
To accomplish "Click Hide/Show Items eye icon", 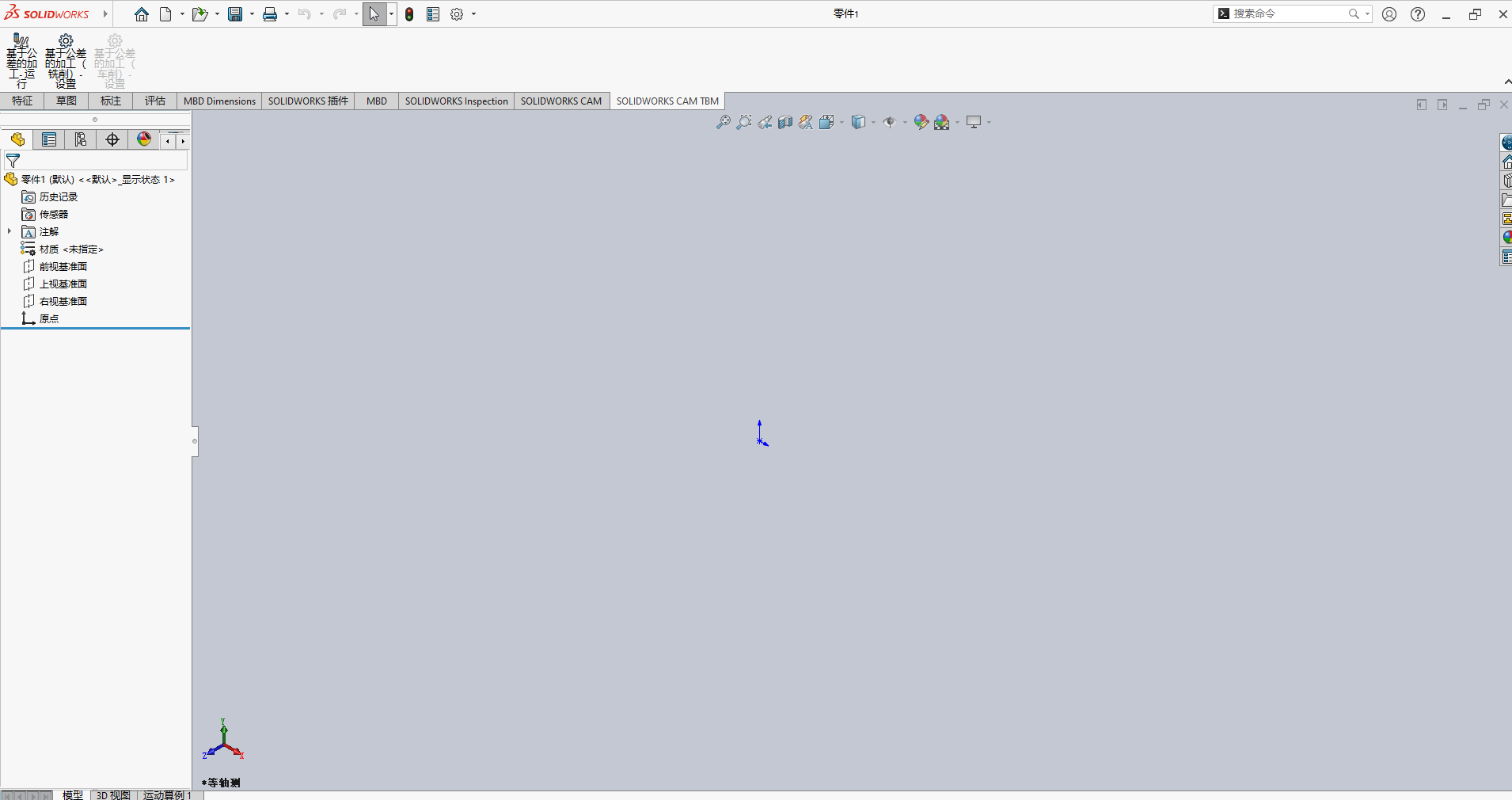I will pyautogui.click(x=890, y=122).
